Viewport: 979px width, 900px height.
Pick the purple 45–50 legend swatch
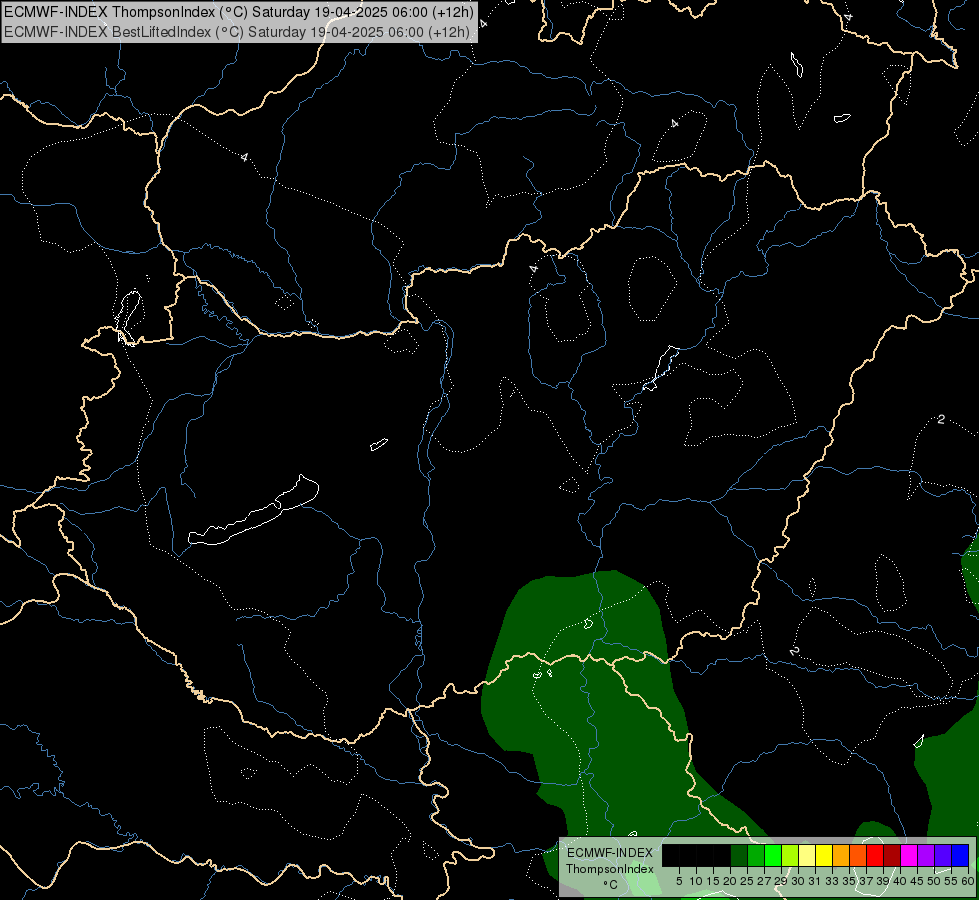click(x=926, y=855)
